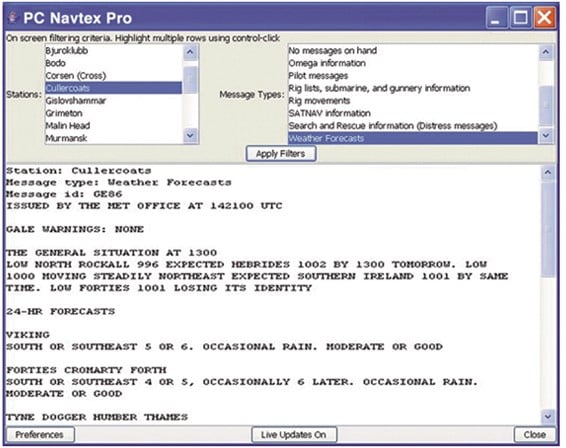
Task: Click the PC Navtex Pro title bar icon
Action: point(13,18)
